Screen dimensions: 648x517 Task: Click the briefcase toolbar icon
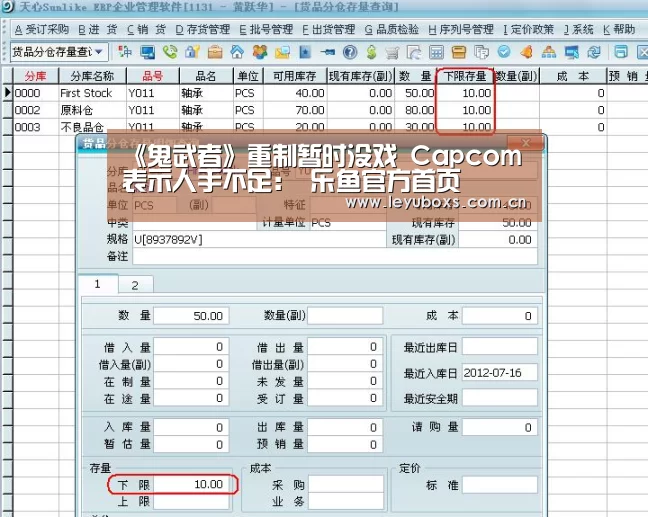tap(215, 52)
